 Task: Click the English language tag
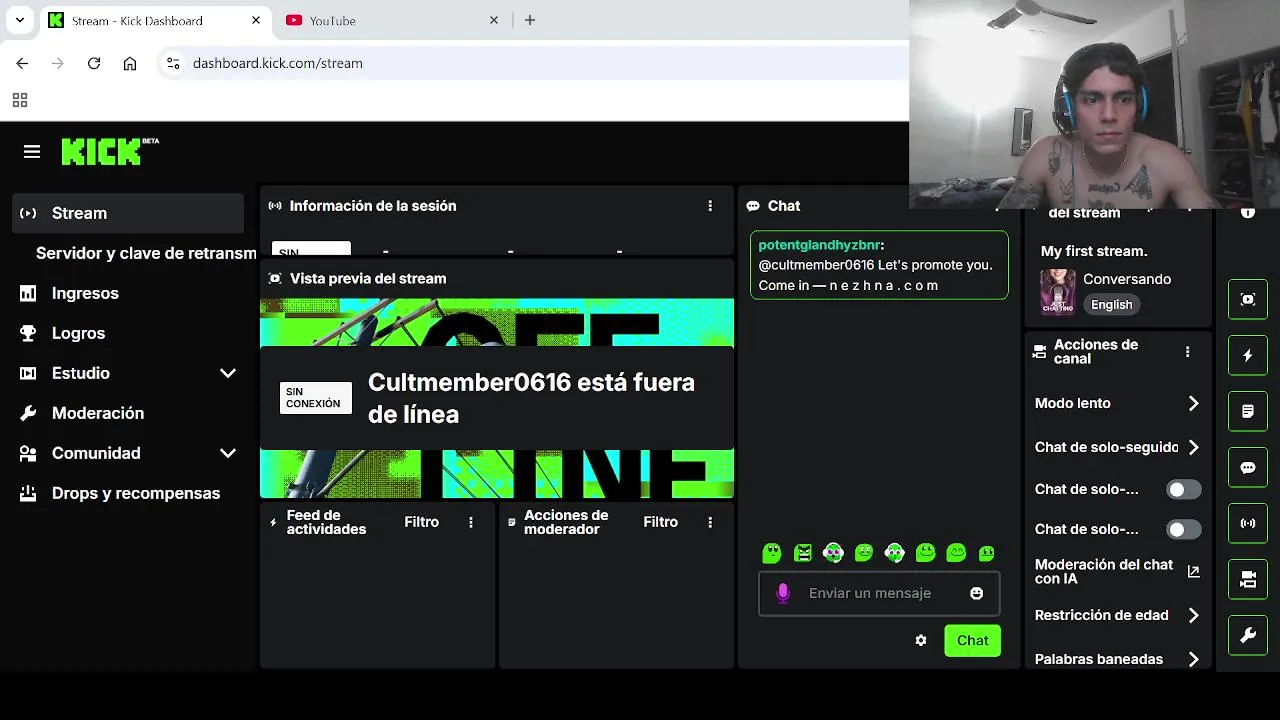click(1112, 305)
